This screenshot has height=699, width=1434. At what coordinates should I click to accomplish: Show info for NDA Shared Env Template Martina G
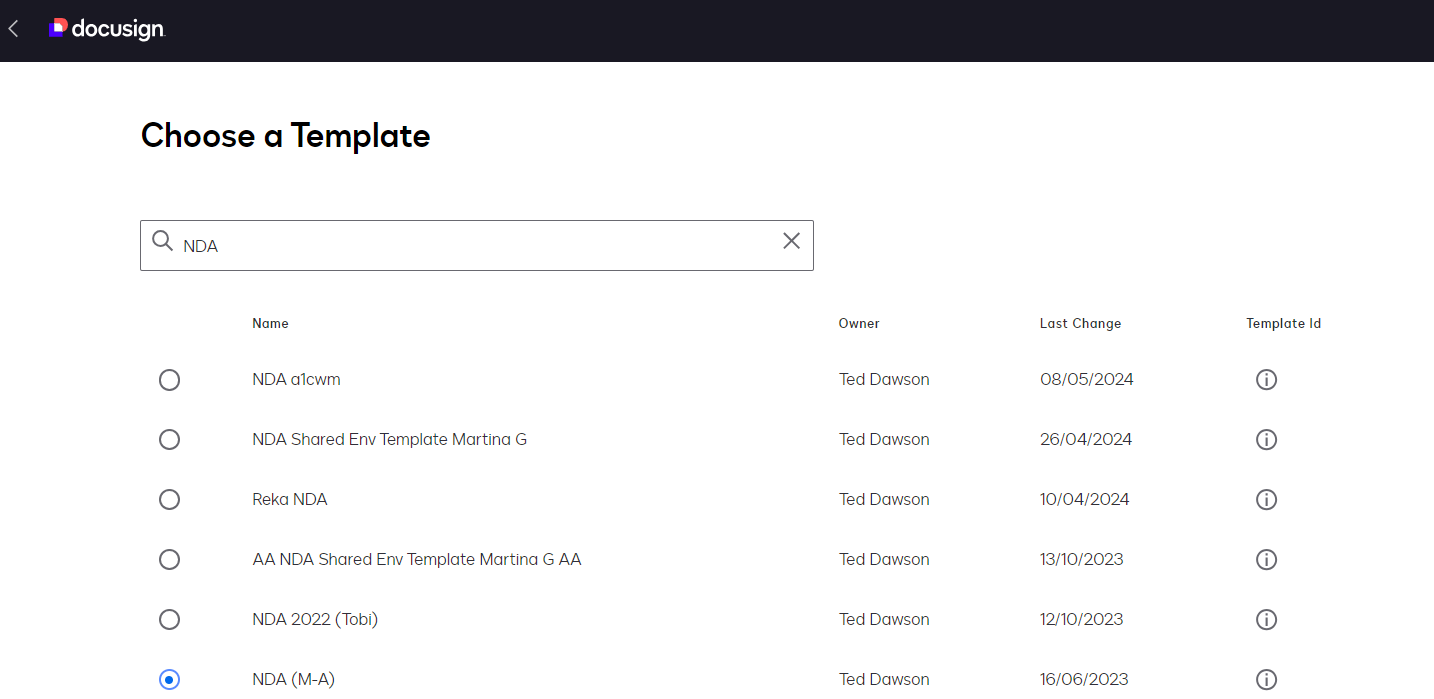(1266, 439)
